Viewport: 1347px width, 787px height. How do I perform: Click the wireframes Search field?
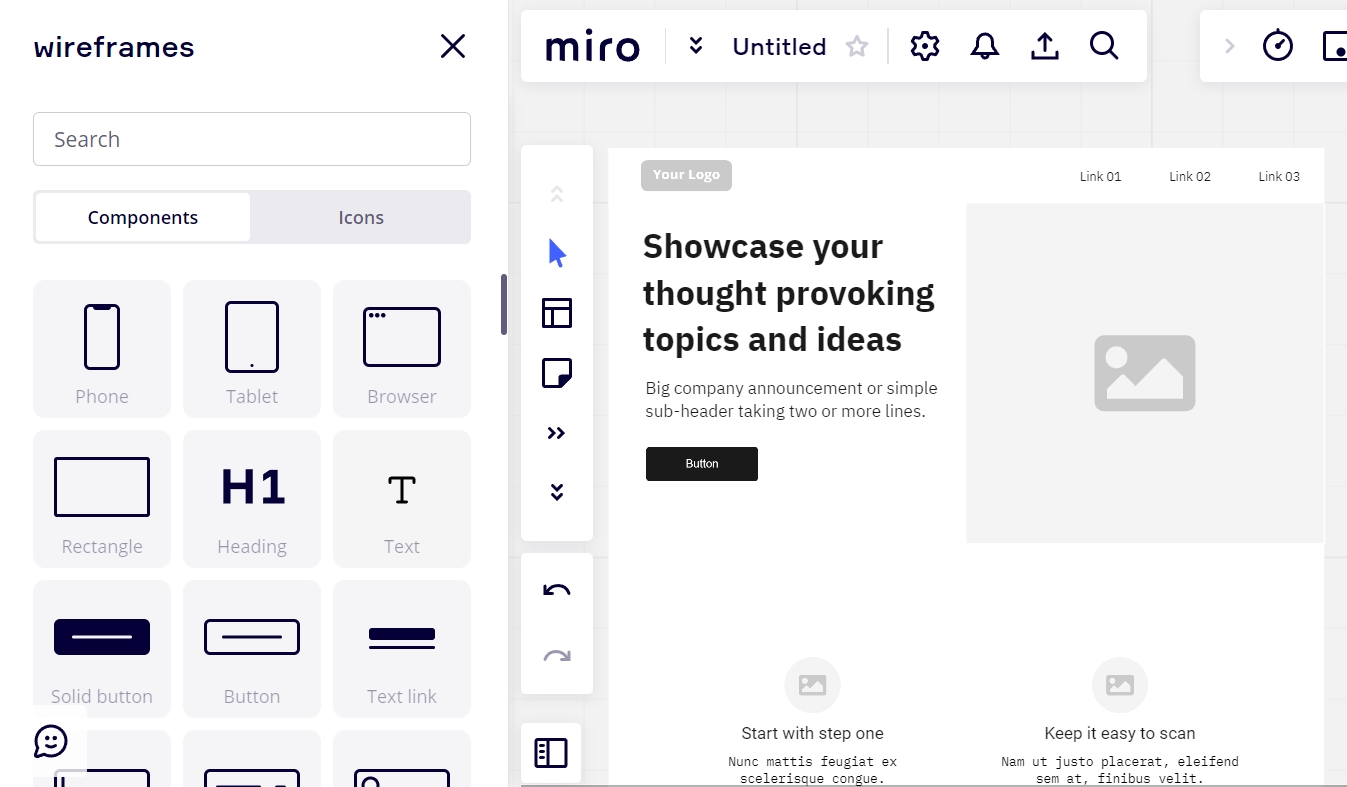(252, 139)
